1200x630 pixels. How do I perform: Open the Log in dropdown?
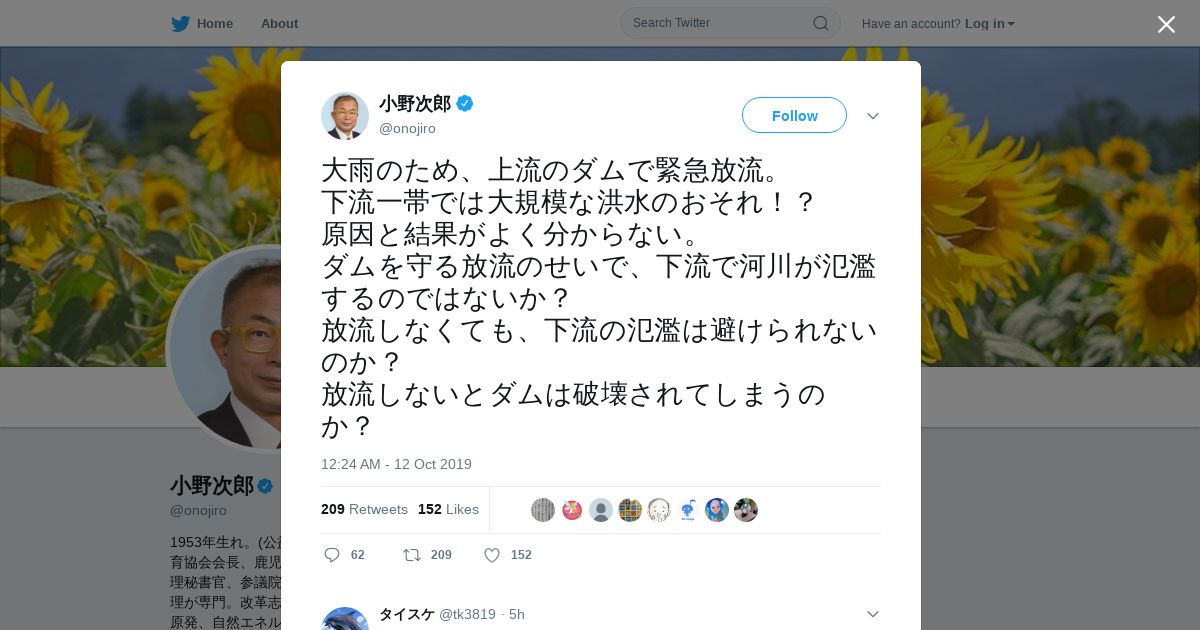coord(990,24)
